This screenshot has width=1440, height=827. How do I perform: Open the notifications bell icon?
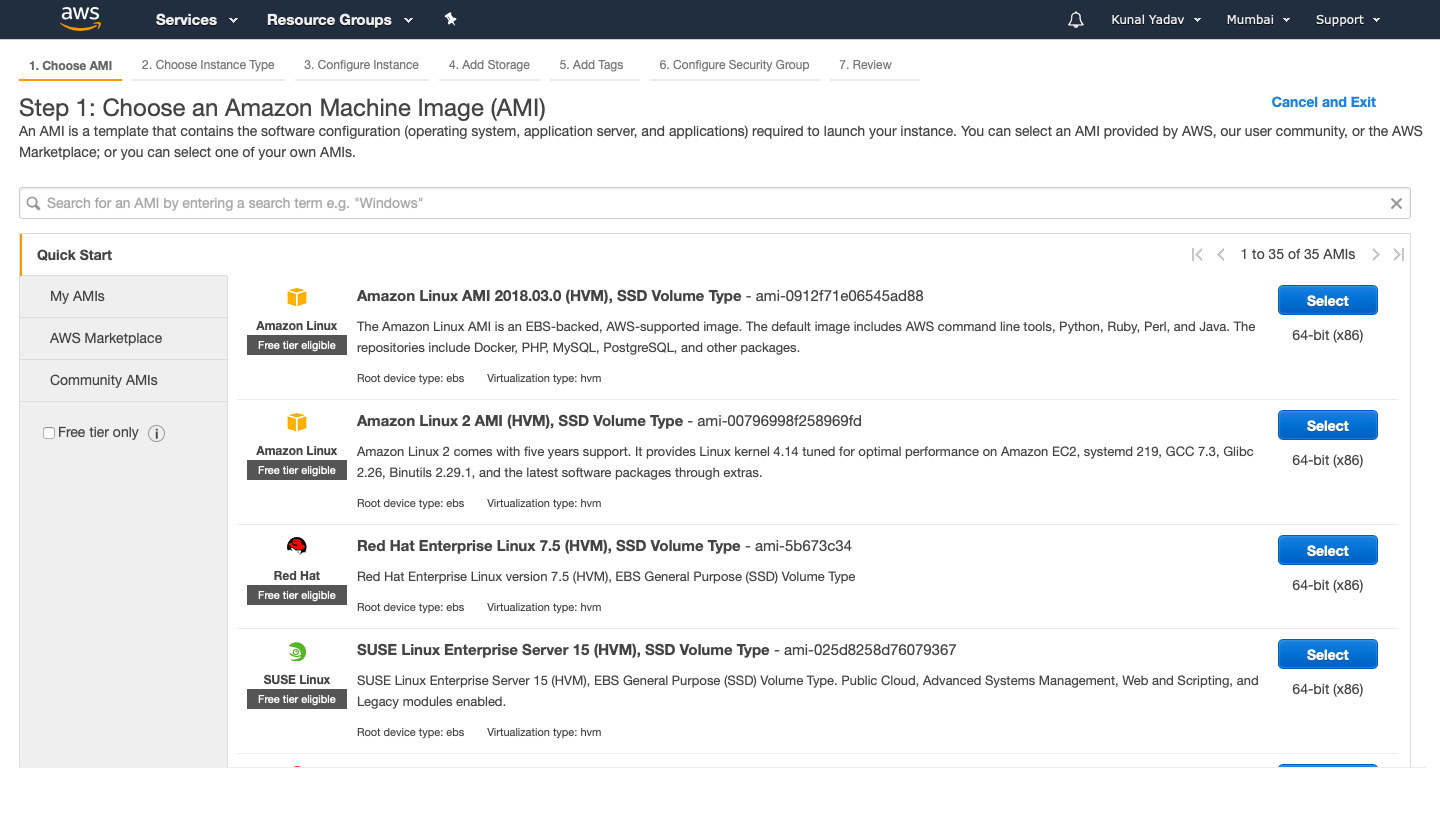(1076, 20)
